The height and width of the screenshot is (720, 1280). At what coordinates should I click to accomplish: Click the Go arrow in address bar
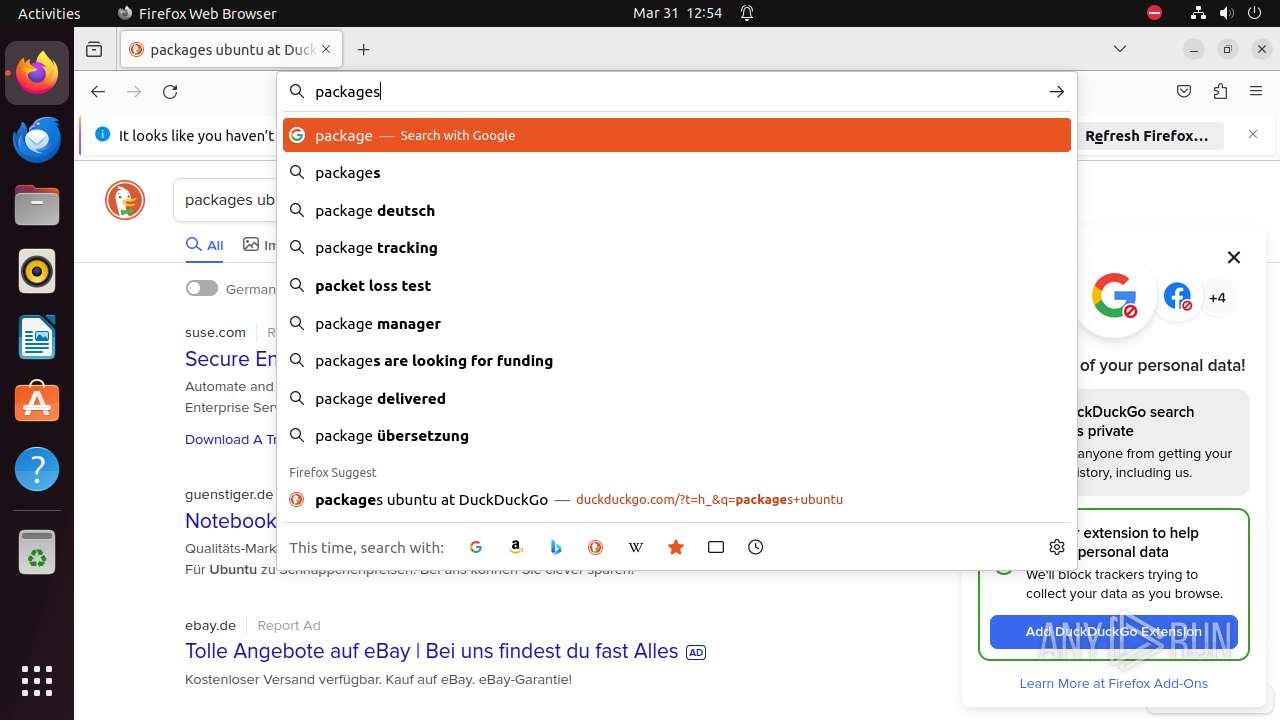1057,91
